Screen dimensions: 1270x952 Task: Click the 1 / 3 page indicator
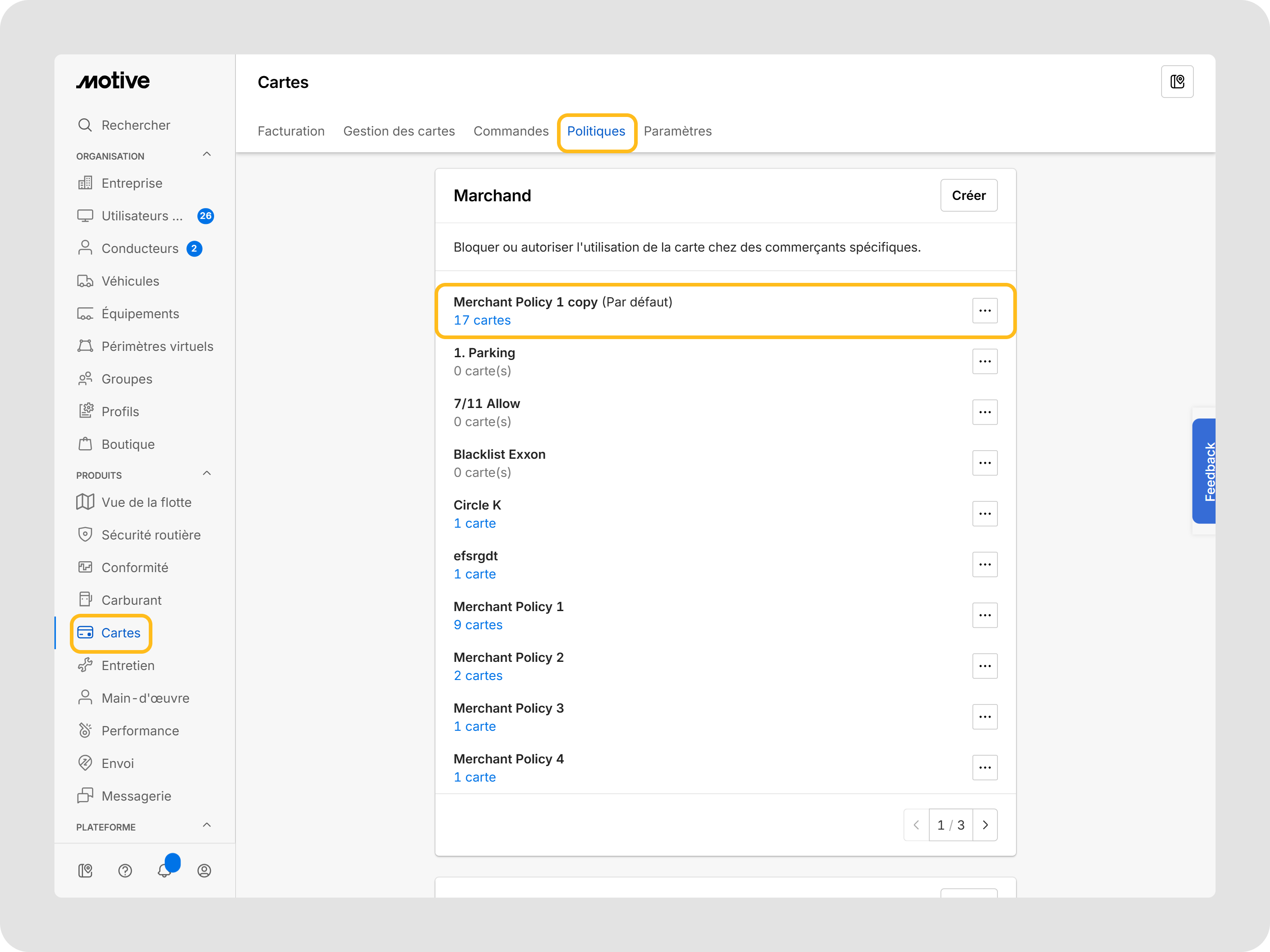pos(951,825)
